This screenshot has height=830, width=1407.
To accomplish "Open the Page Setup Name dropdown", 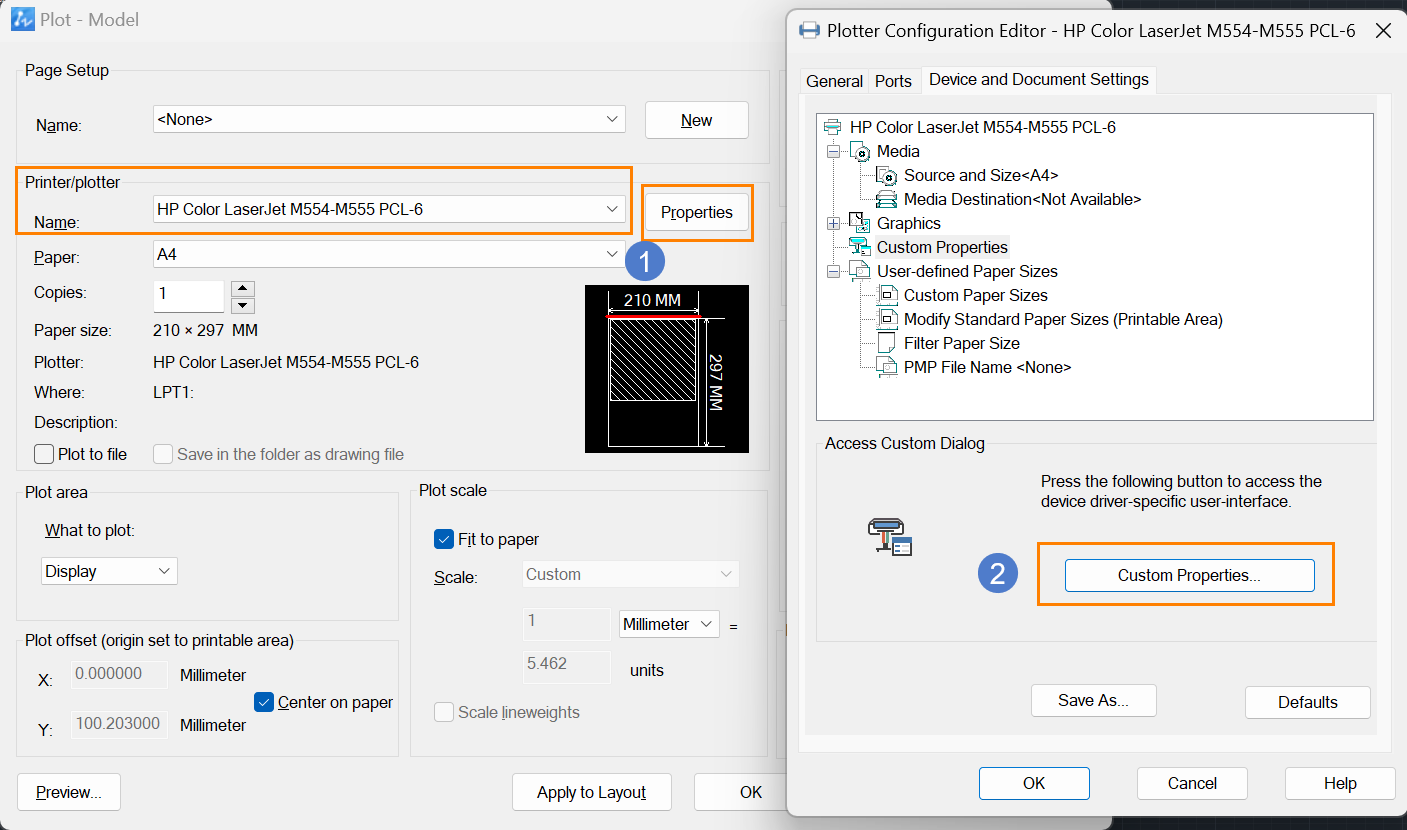I will 389,119.
